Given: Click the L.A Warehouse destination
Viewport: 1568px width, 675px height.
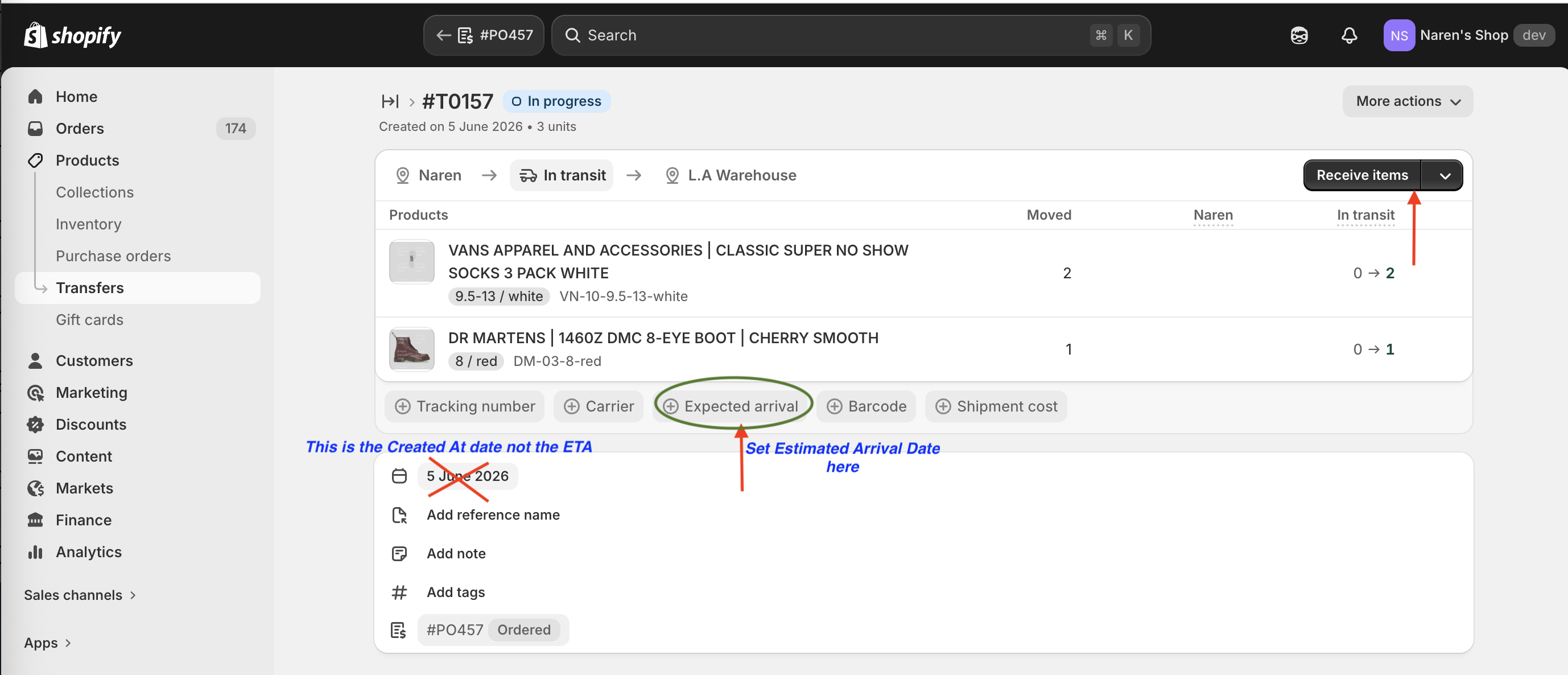Looking at the screenshot, I should (x=731, y=175).
